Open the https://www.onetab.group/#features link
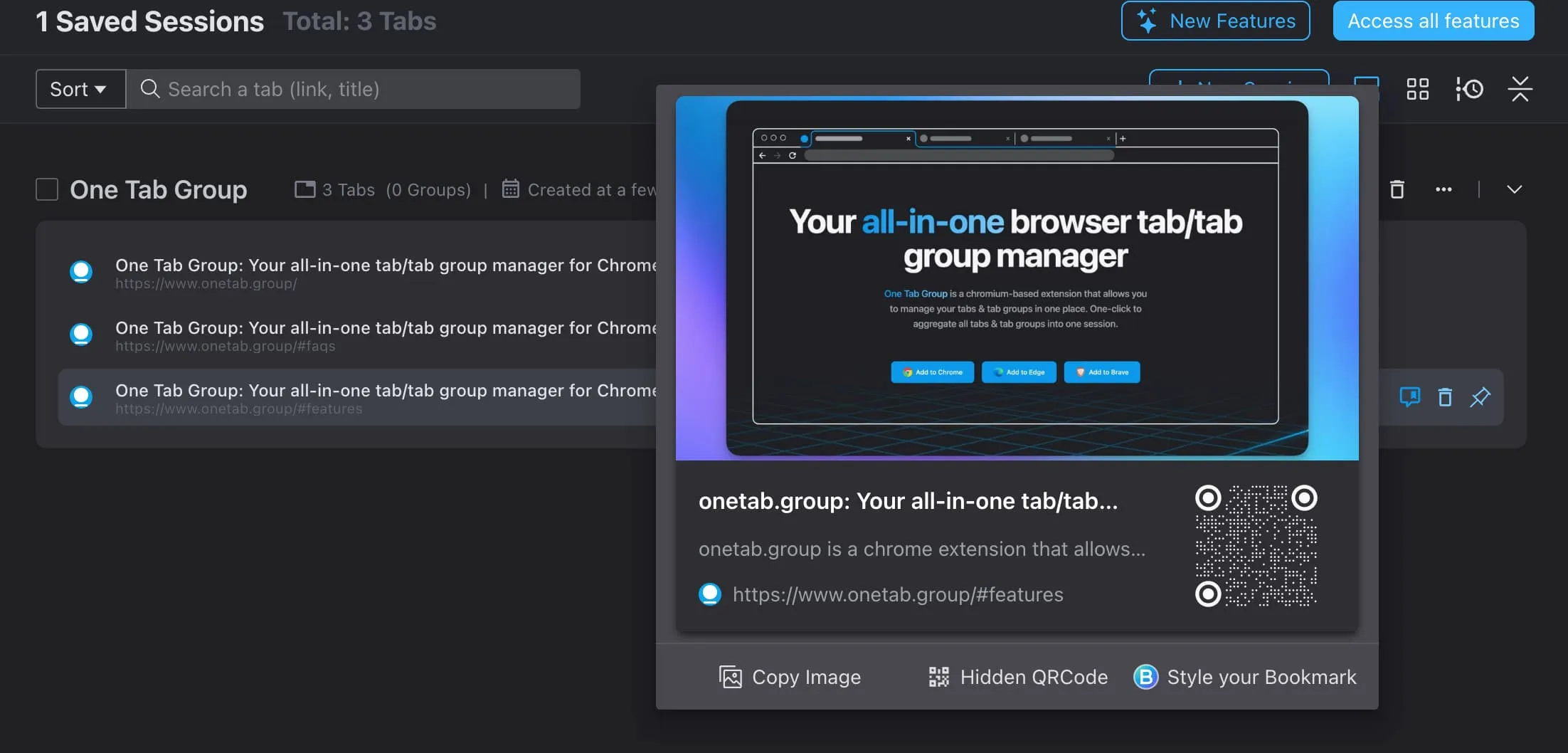This screenshot has width=1568, height=753. (898, 594)
